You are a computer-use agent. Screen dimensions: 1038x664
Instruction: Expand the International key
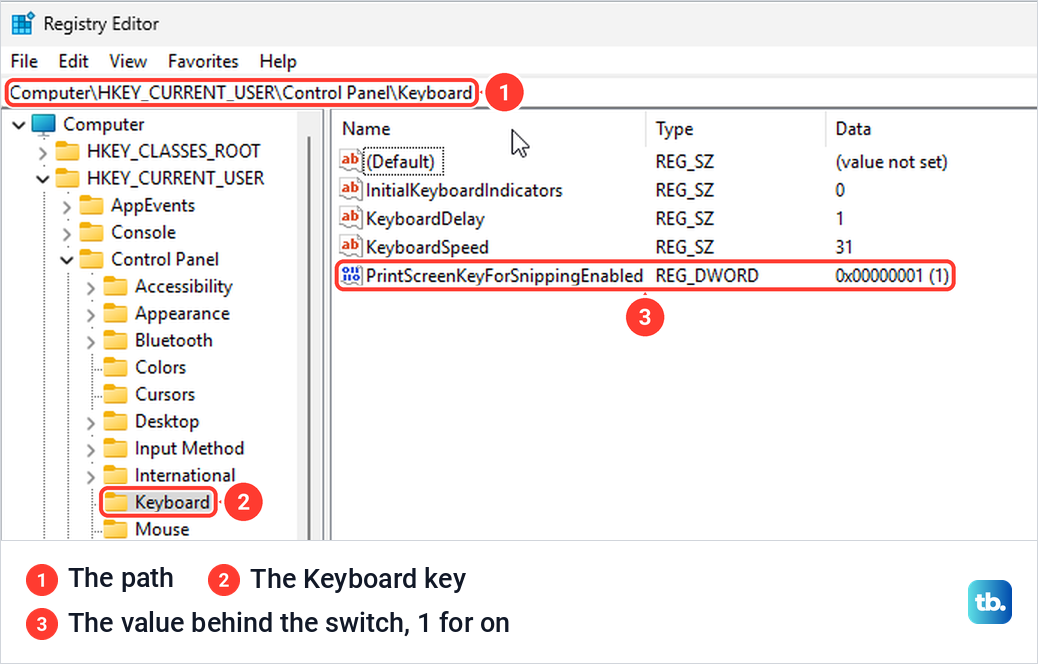point(91,477)
